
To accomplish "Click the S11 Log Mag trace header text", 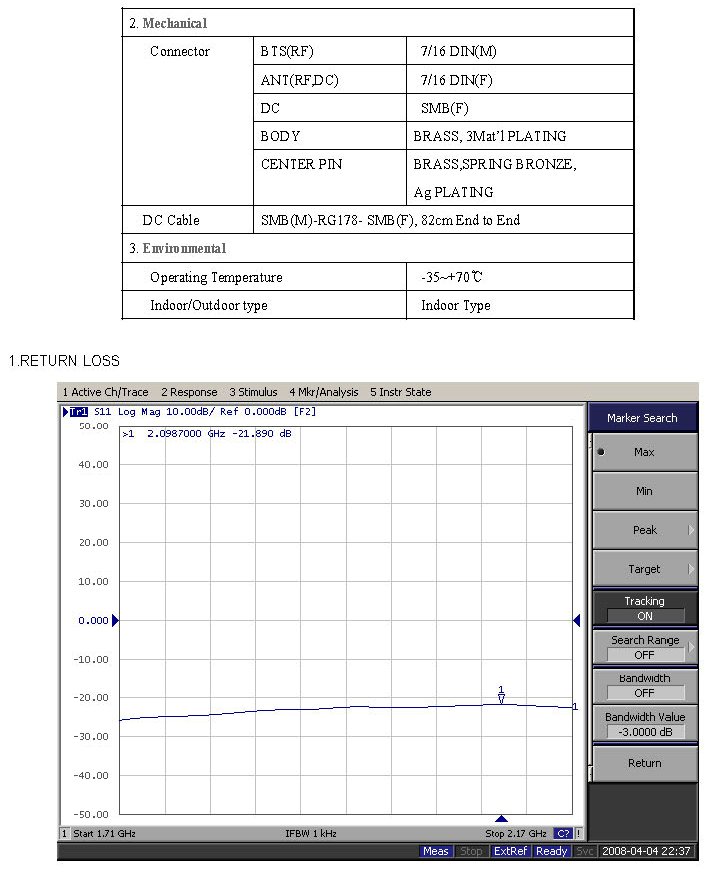I will point(205,412).
